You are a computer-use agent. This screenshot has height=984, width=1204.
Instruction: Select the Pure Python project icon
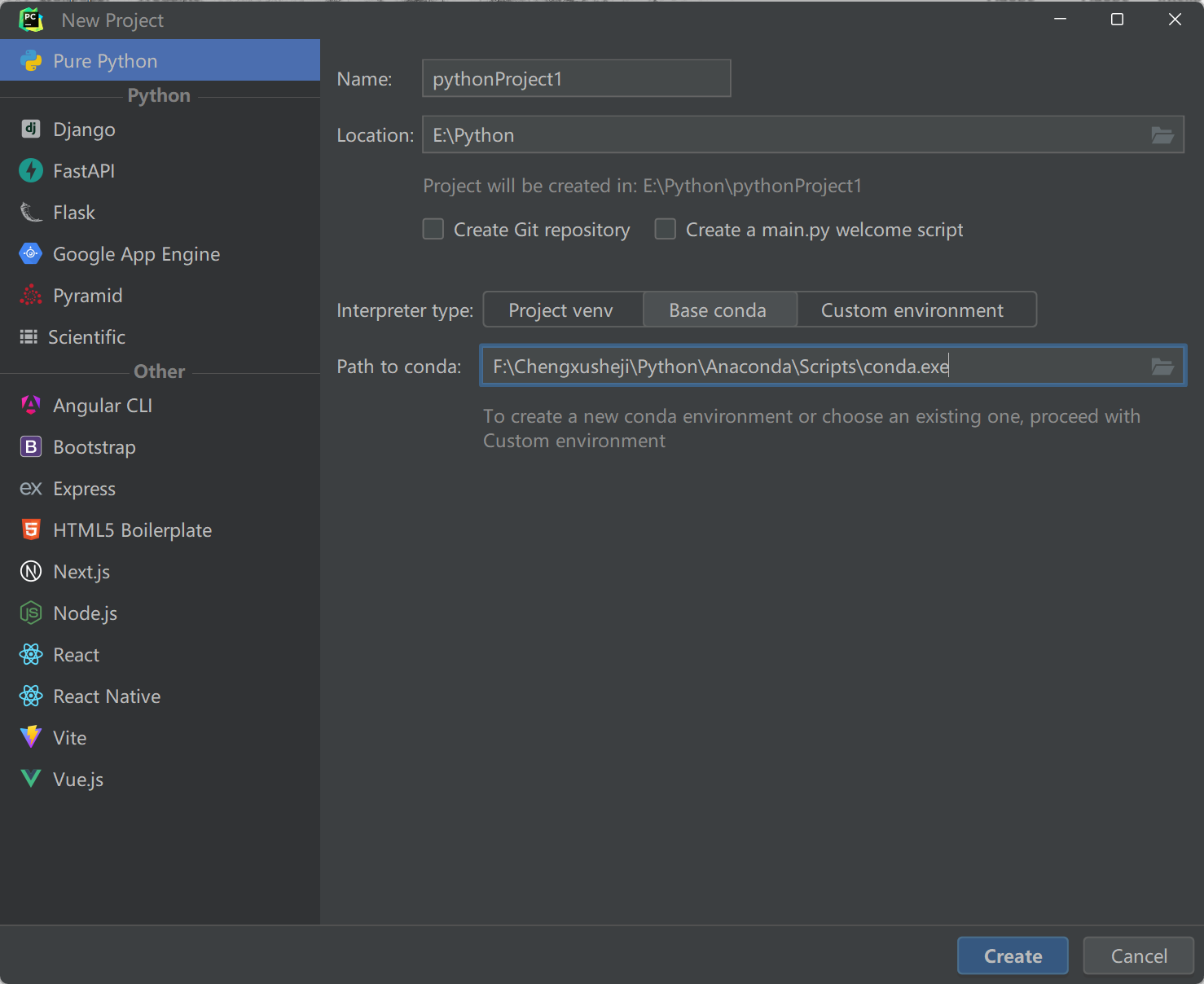pos(31,61)
